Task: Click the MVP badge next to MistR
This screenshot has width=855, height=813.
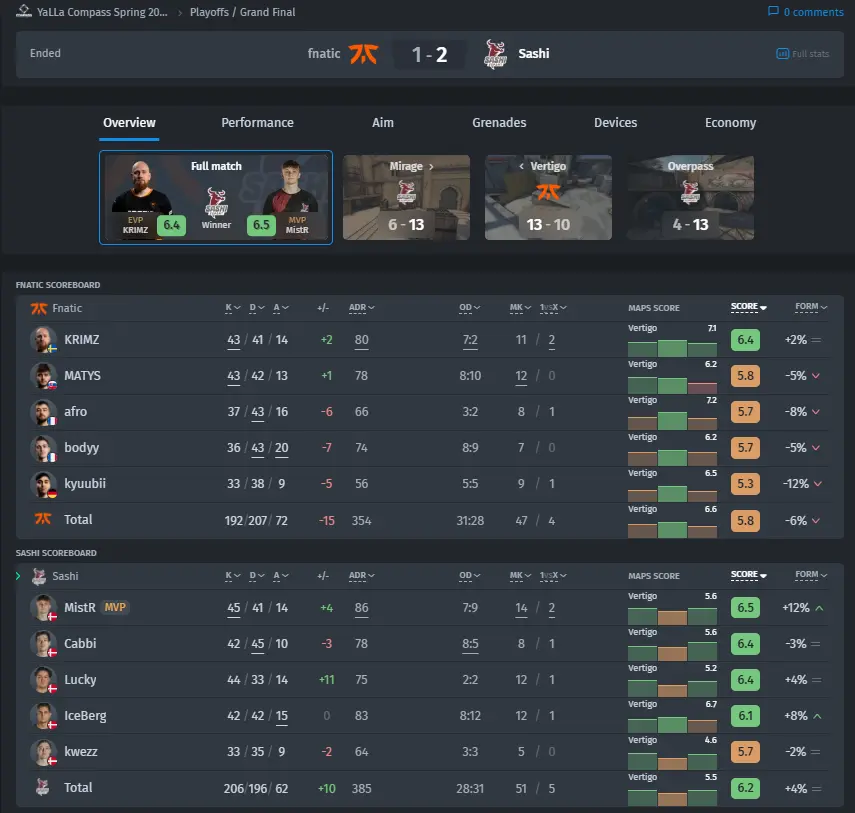Action: pyautogui.click(x=115, y=607)
